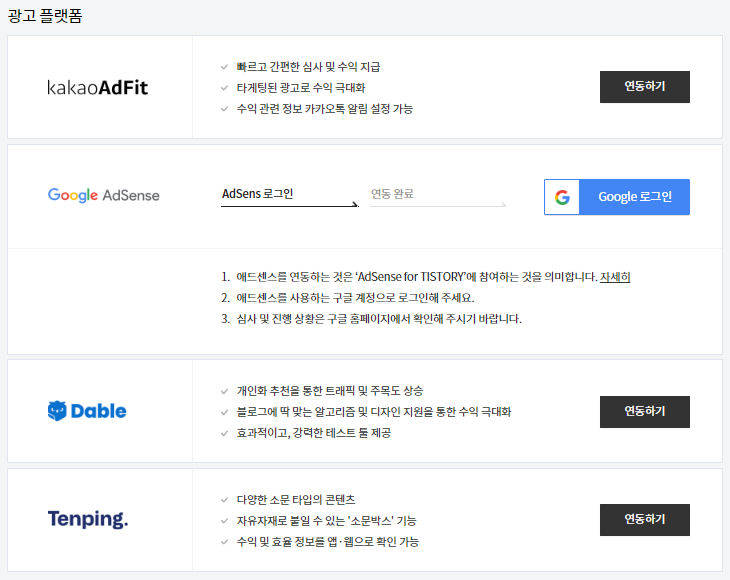Click text 수익 관련 정보 카카오톡 알림 설정 가능
This screenshot has height=580, width=730.
pyautogui.click(x=324, y=109)
